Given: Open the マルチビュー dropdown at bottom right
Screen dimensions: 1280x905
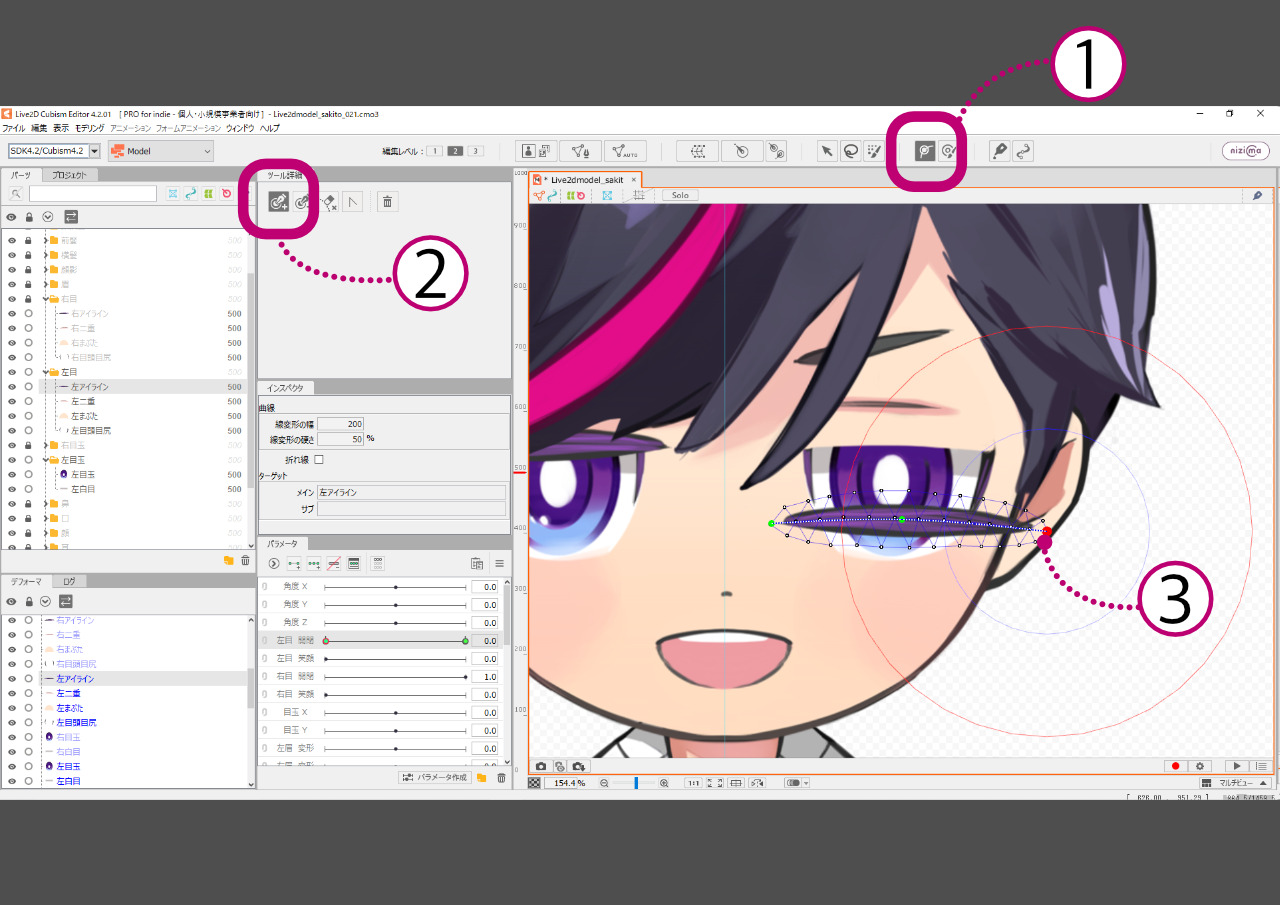Looking at the screenshot, I should pos(1235,783).
